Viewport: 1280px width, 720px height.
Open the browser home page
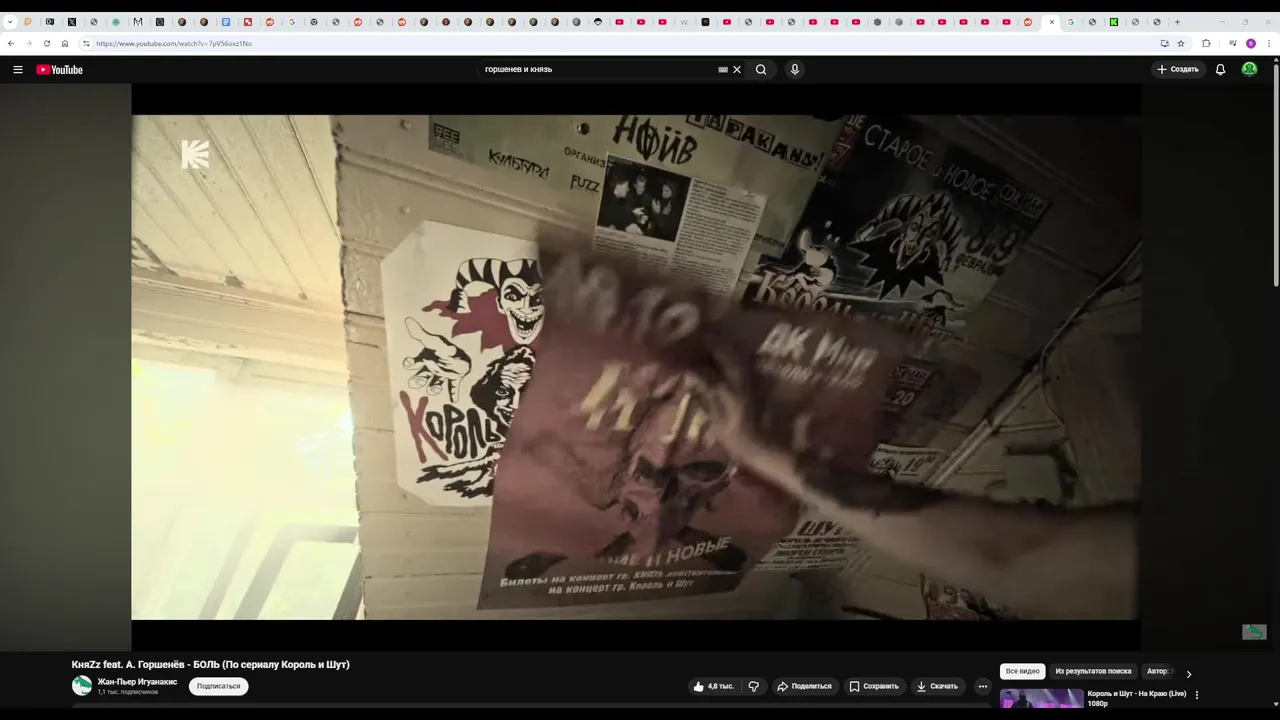(65, 43)
